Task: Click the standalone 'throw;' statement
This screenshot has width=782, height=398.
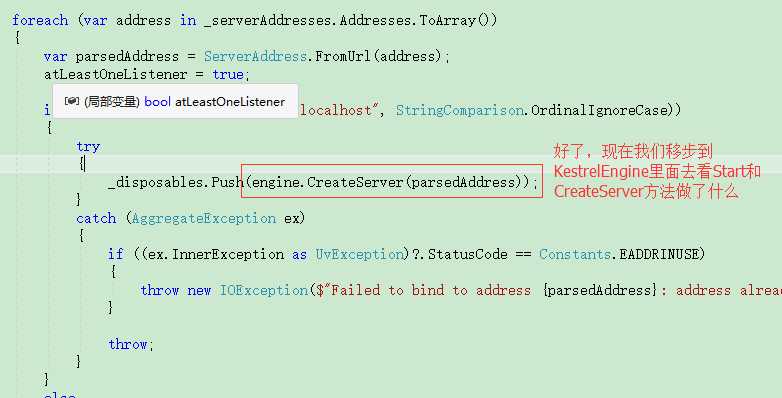Action: point(131,344)
